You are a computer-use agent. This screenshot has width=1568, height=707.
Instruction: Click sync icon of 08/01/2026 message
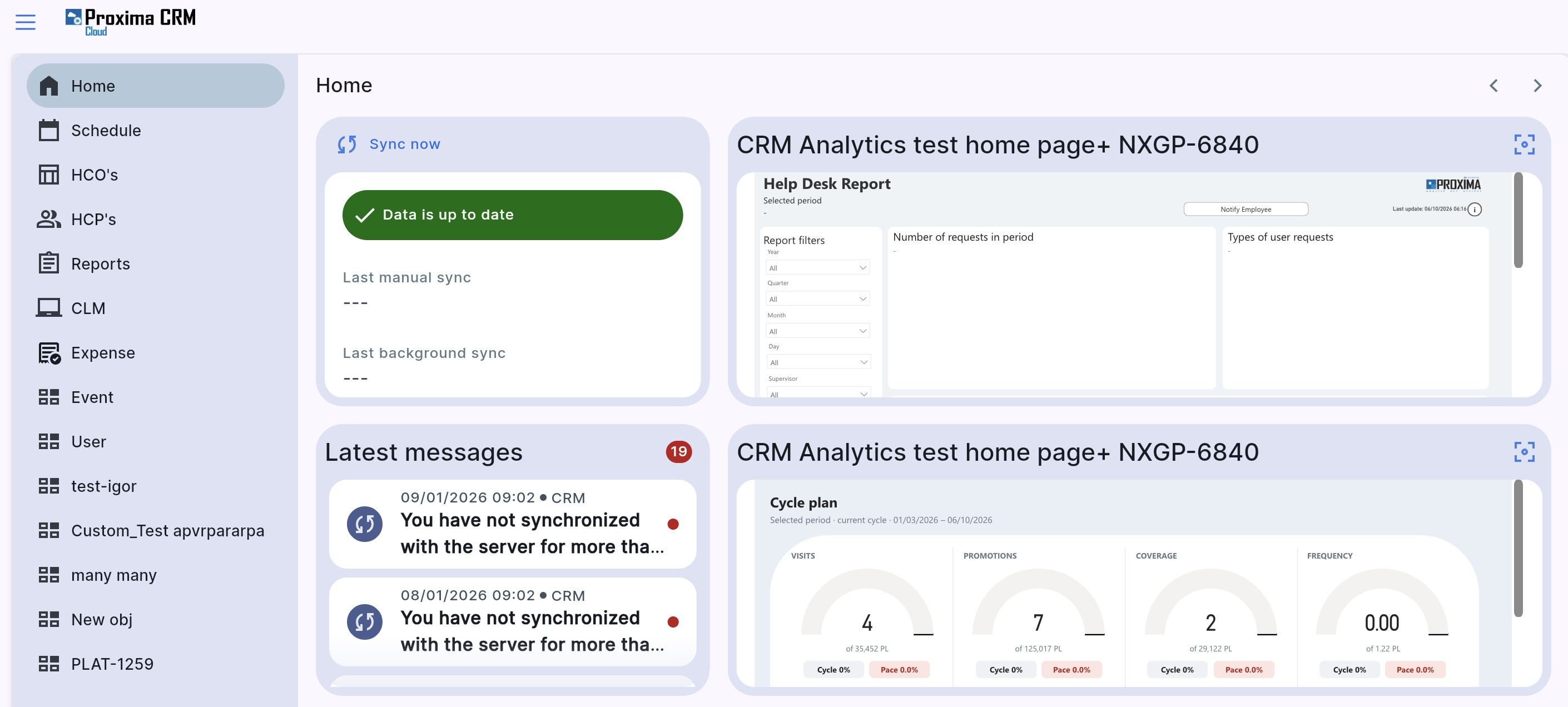pos(365,622)
